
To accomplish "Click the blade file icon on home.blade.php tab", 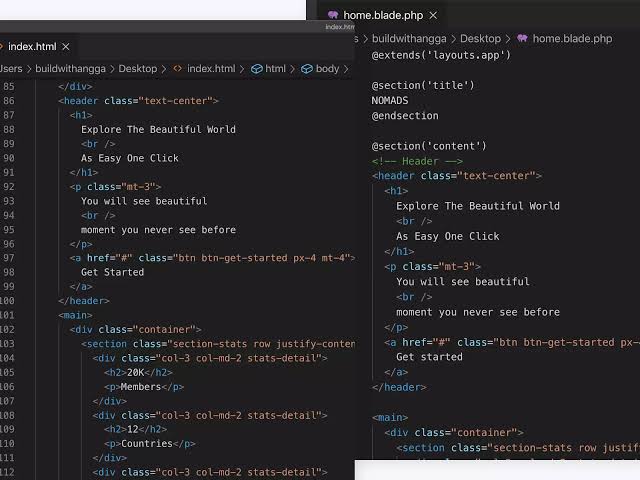I will (x=333, y=15).
